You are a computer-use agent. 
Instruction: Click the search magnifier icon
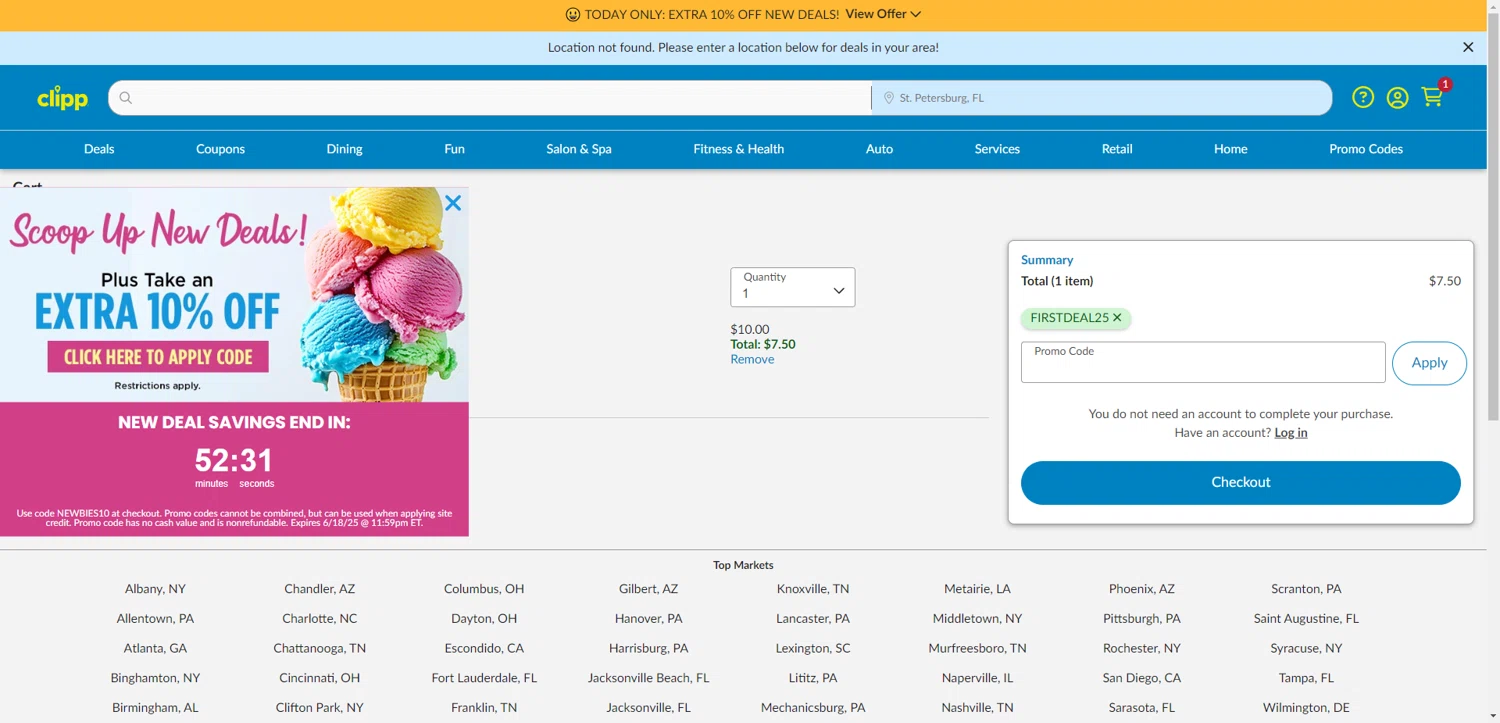tap(125, 98)
